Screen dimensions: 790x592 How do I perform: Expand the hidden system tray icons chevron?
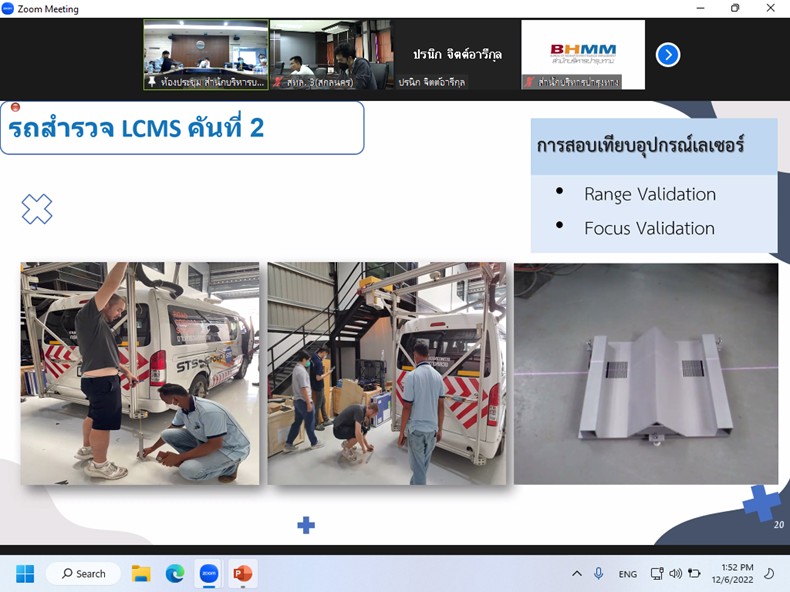click(576, 574)
